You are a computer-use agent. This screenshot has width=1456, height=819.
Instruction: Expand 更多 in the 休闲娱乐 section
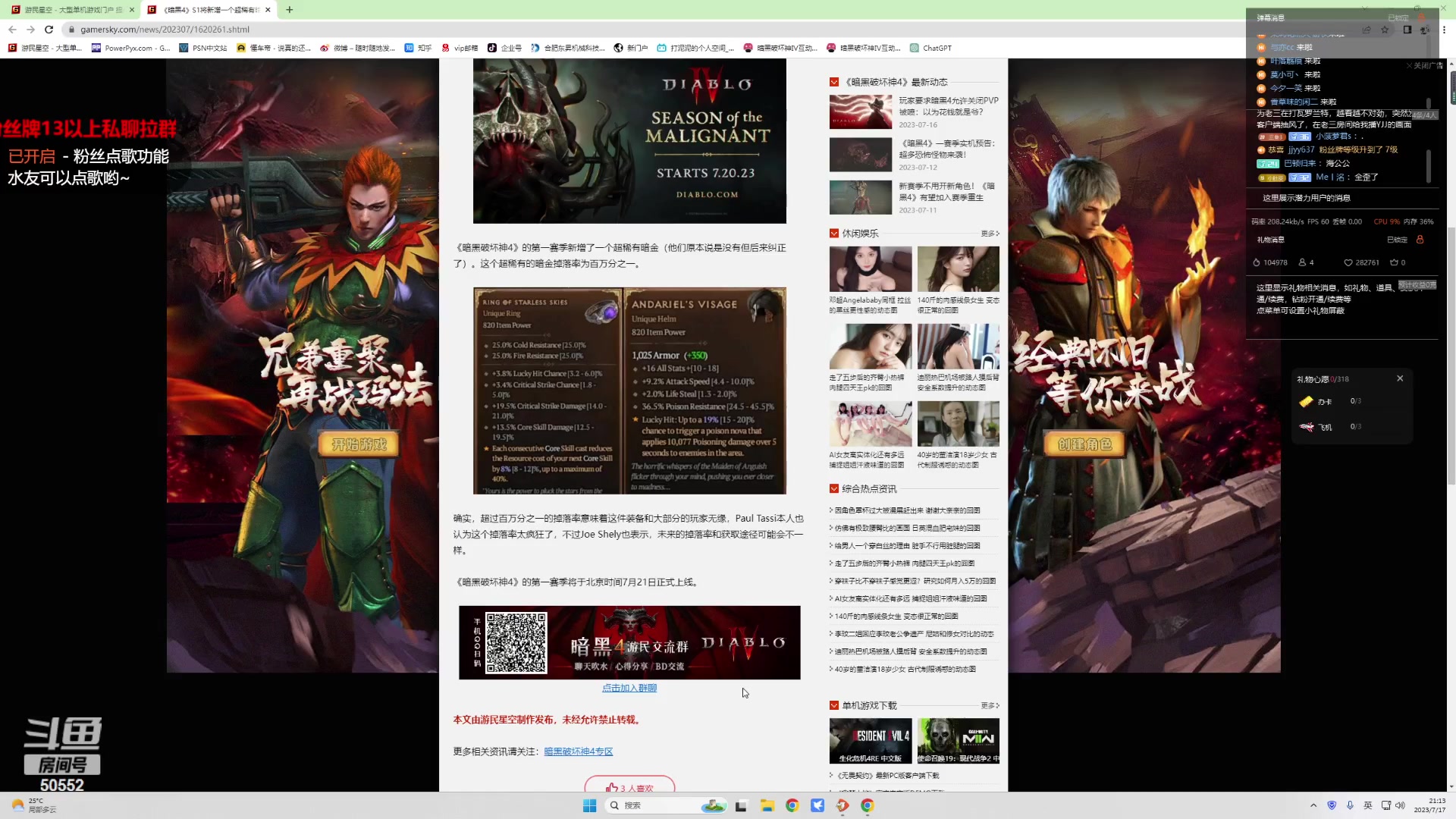point(990,234)
